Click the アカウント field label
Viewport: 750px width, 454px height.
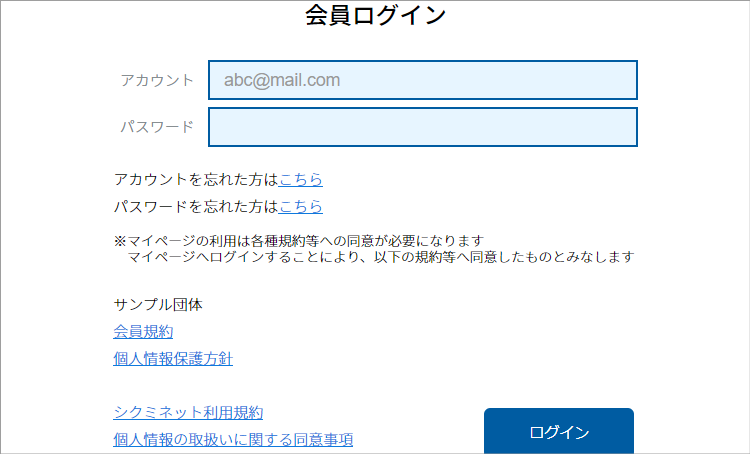tap(157, 80)
